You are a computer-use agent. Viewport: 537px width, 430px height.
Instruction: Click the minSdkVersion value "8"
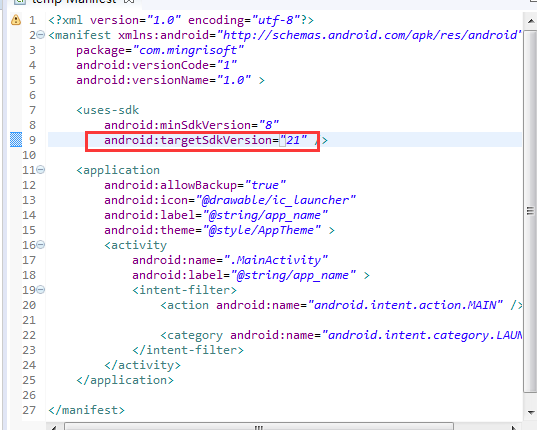269,125
